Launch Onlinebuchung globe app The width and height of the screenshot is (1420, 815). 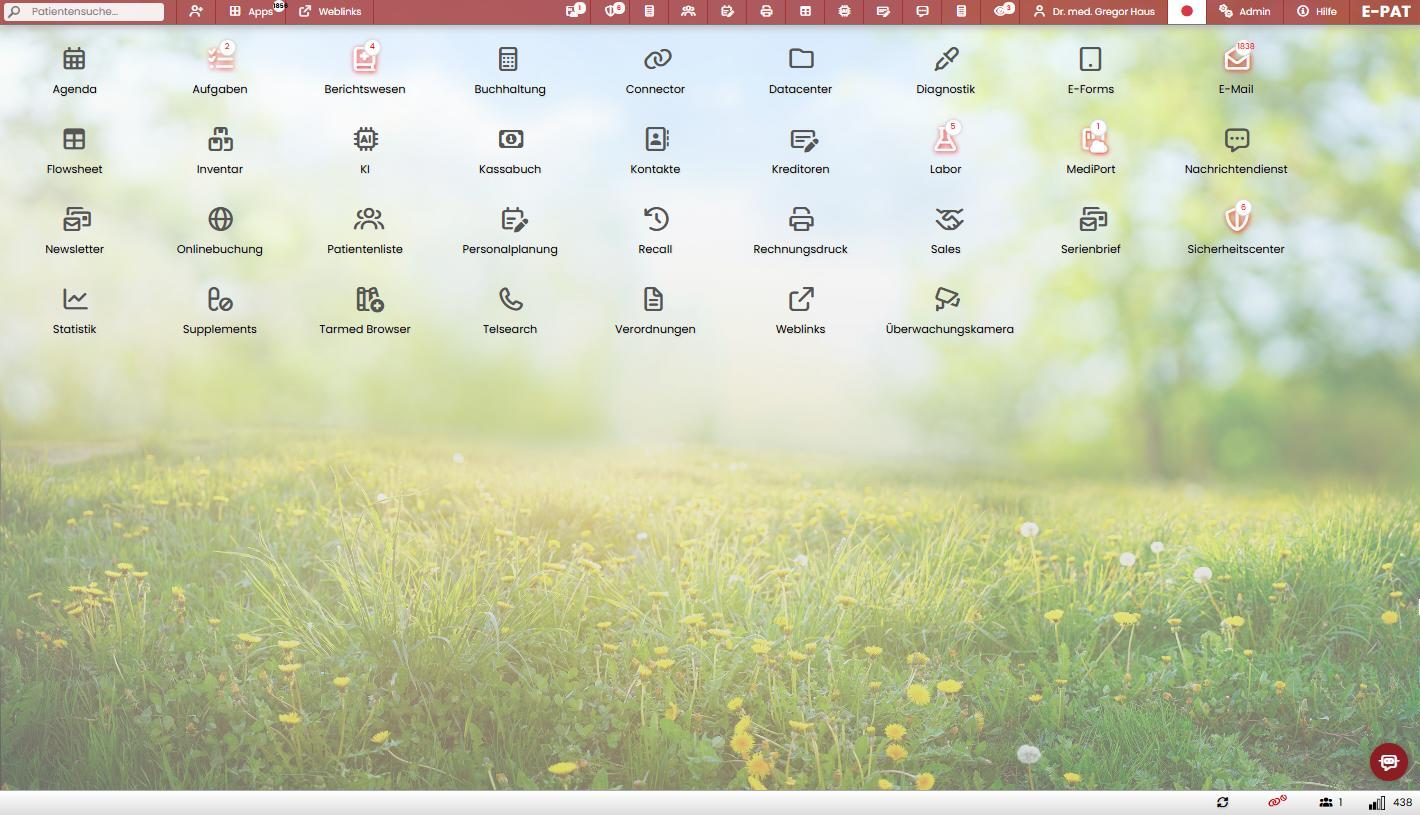[220, 229]
